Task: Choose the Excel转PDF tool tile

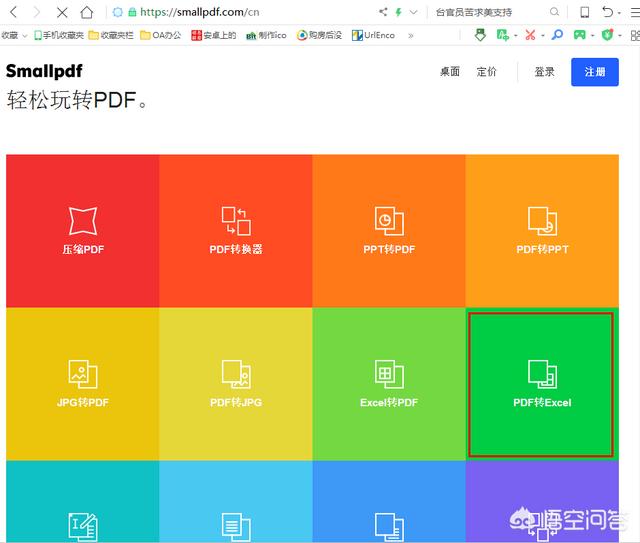Action: click(389, 383)
